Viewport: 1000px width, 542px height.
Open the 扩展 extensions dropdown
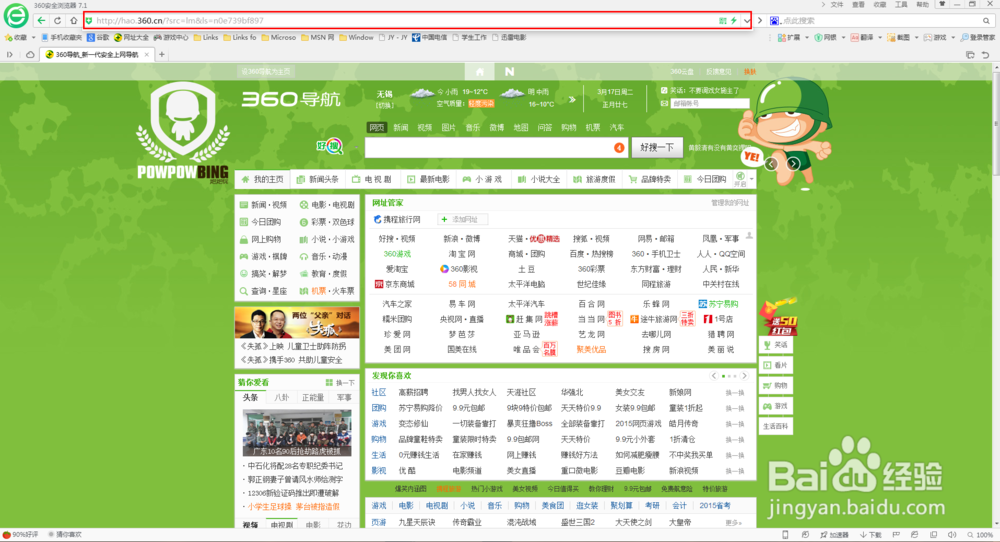805,38
